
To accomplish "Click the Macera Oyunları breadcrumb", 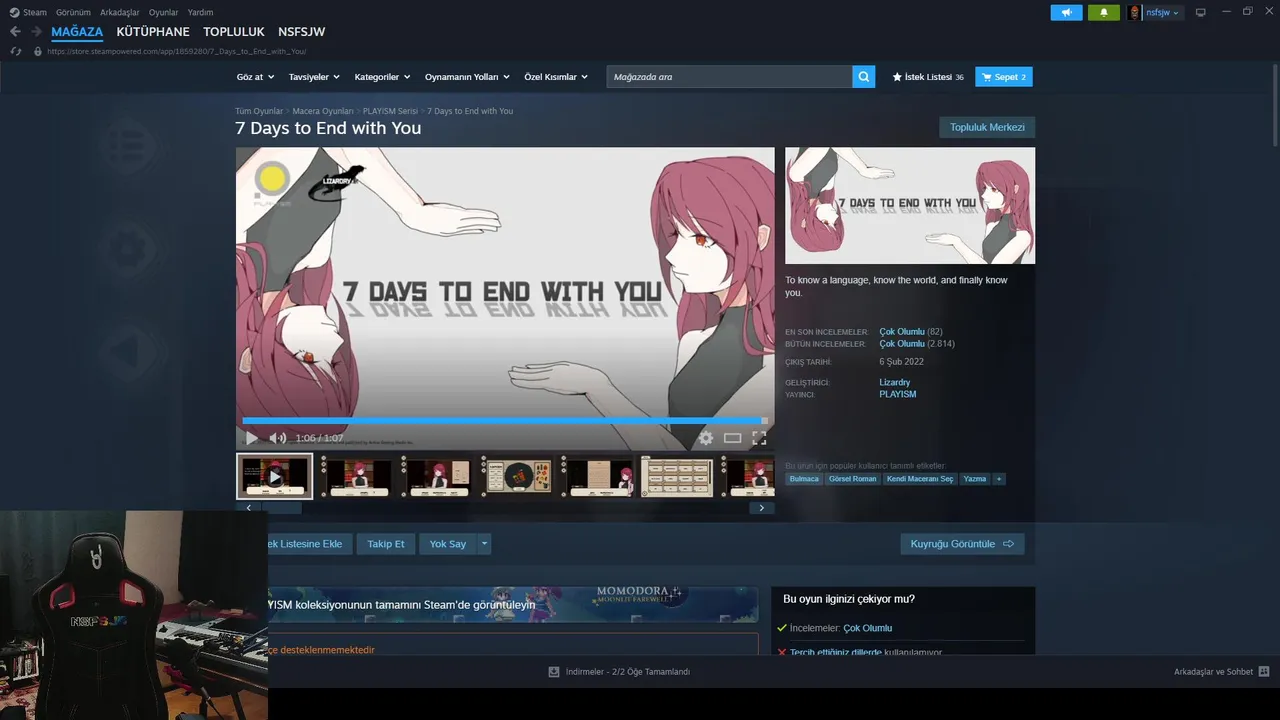I will point(323,111).
